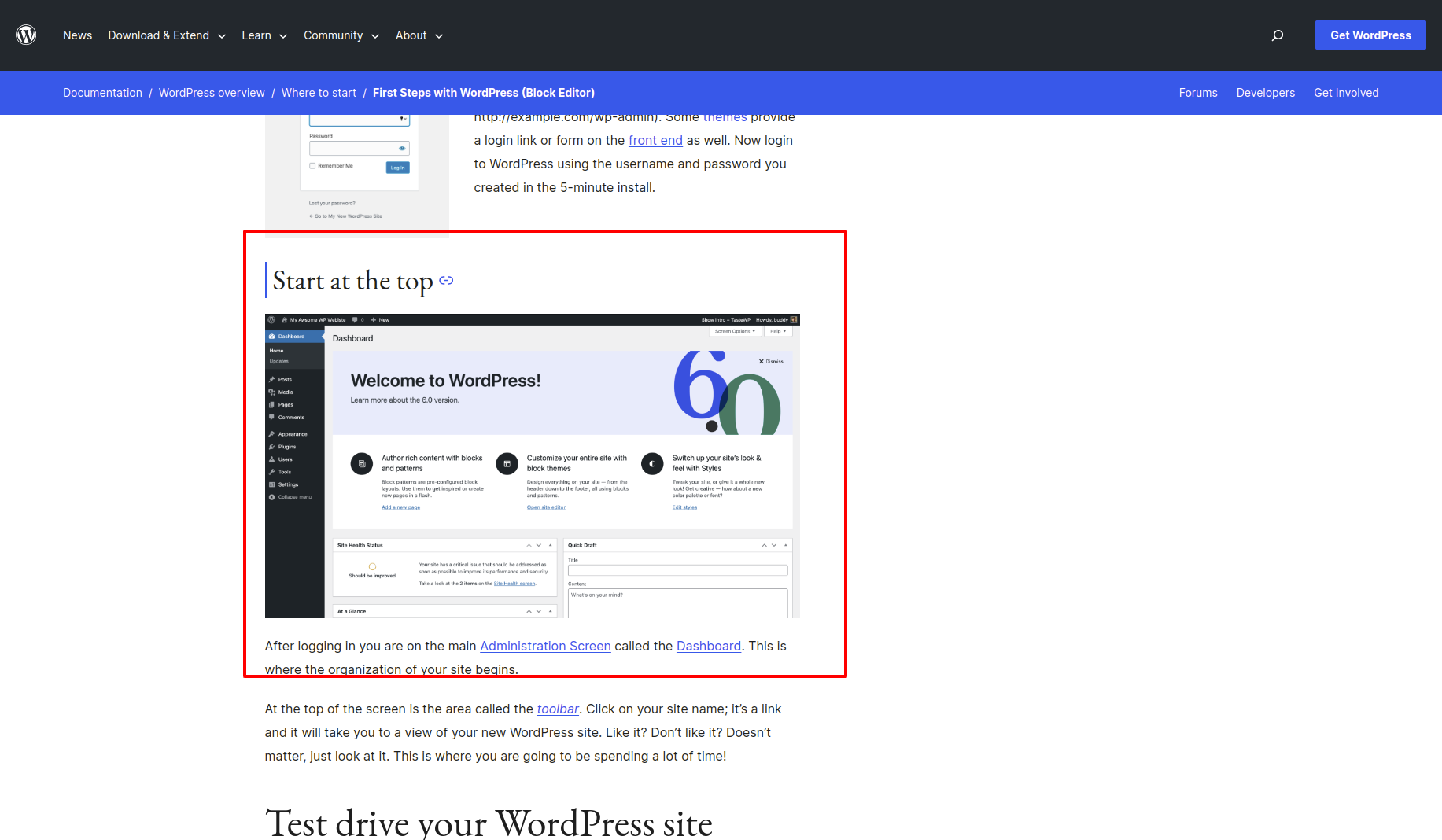This screenshot has width=1442, height=840.
Task: Click the Users icon in the admin sidebar
Action: coord(274,459)
